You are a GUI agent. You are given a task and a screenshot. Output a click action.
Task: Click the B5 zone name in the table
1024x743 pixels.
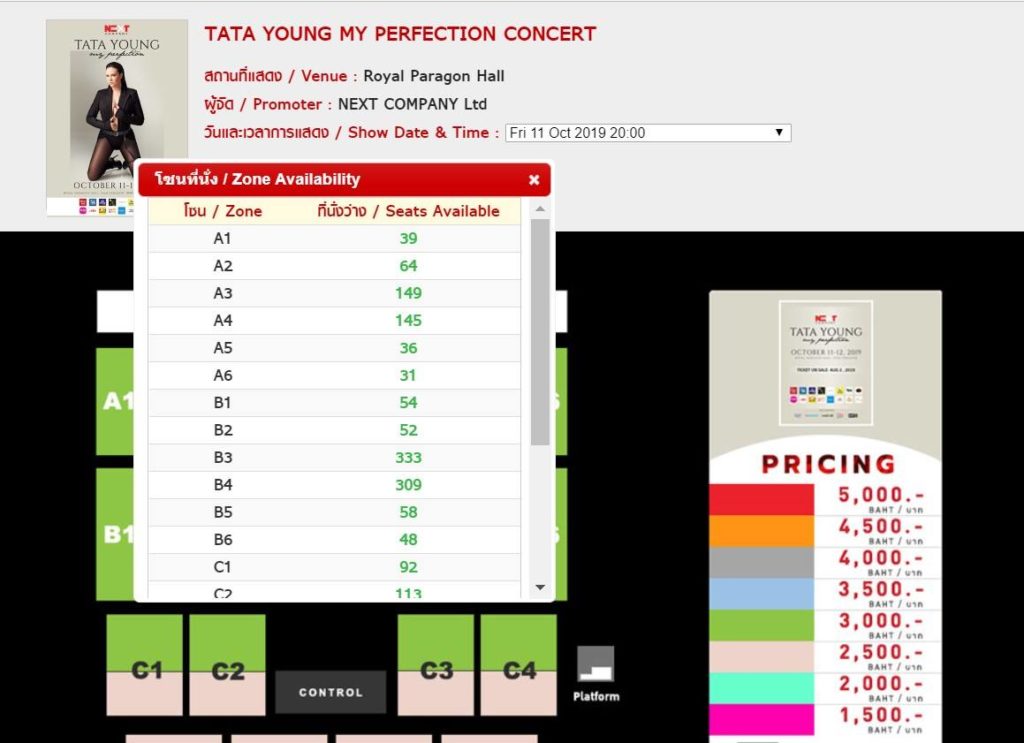point(223,513)
